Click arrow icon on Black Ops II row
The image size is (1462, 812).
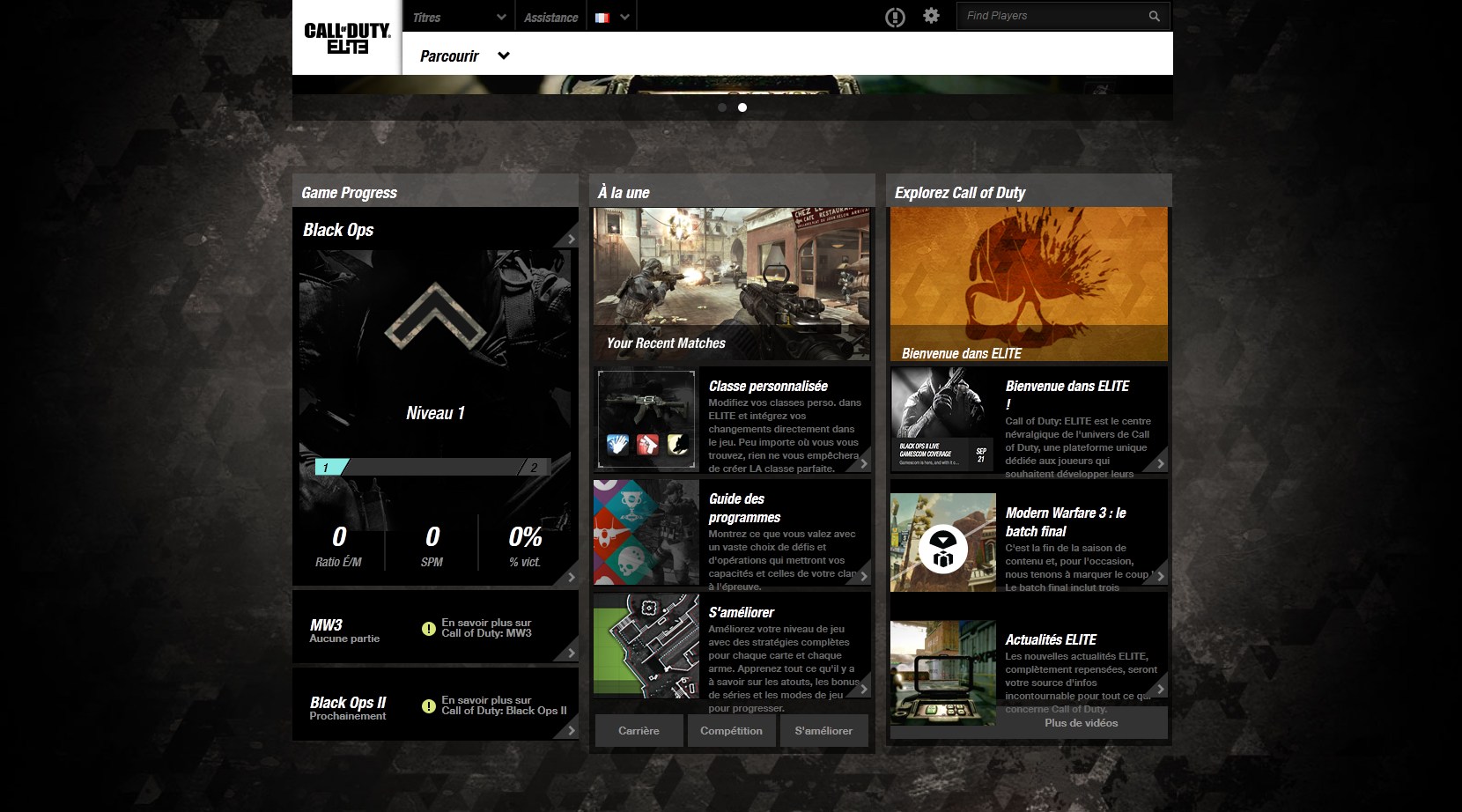(571, 730)
